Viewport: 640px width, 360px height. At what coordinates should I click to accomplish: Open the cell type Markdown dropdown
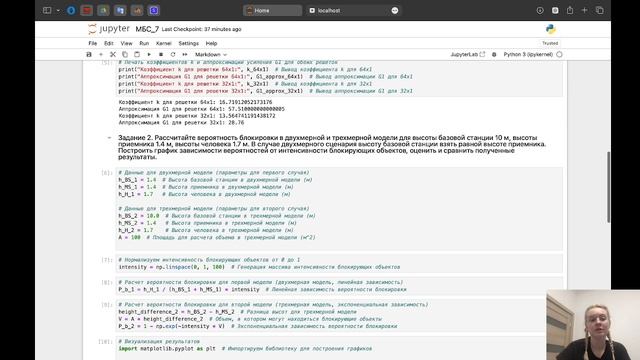coord(211,54)
